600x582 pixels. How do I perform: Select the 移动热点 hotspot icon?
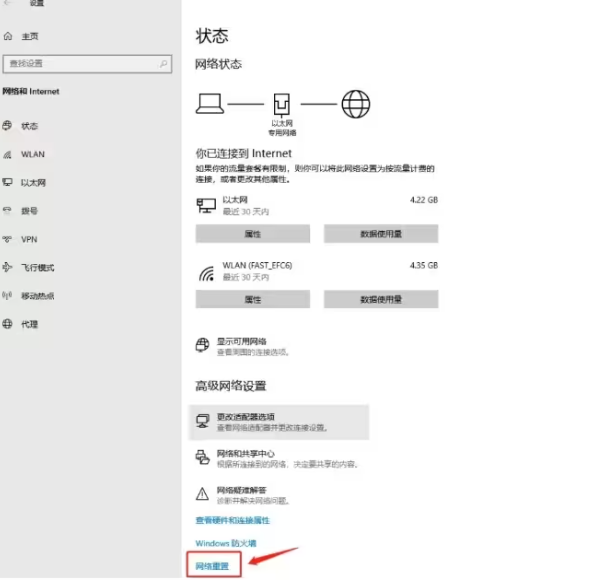point(7,295)
